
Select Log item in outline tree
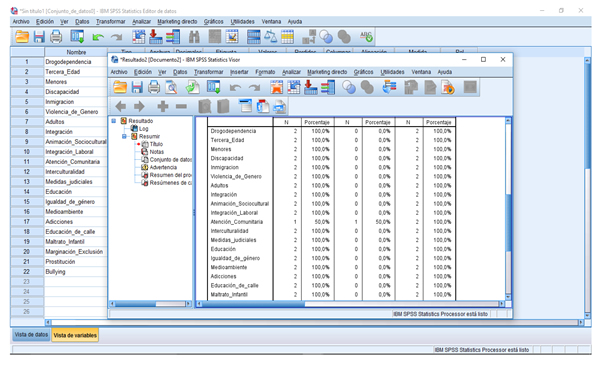click(143, 129)
